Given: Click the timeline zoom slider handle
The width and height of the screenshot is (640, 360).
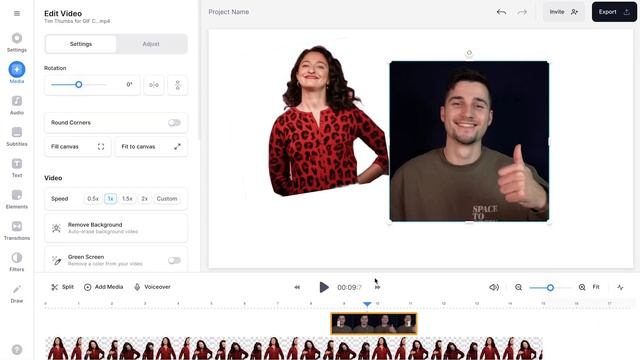Looking at the screenshot, I should pos(550,288).
